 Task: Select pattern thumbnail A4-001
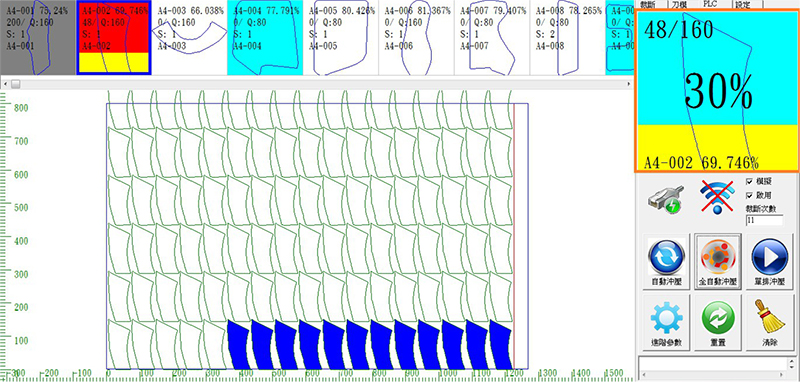point(38,37)
